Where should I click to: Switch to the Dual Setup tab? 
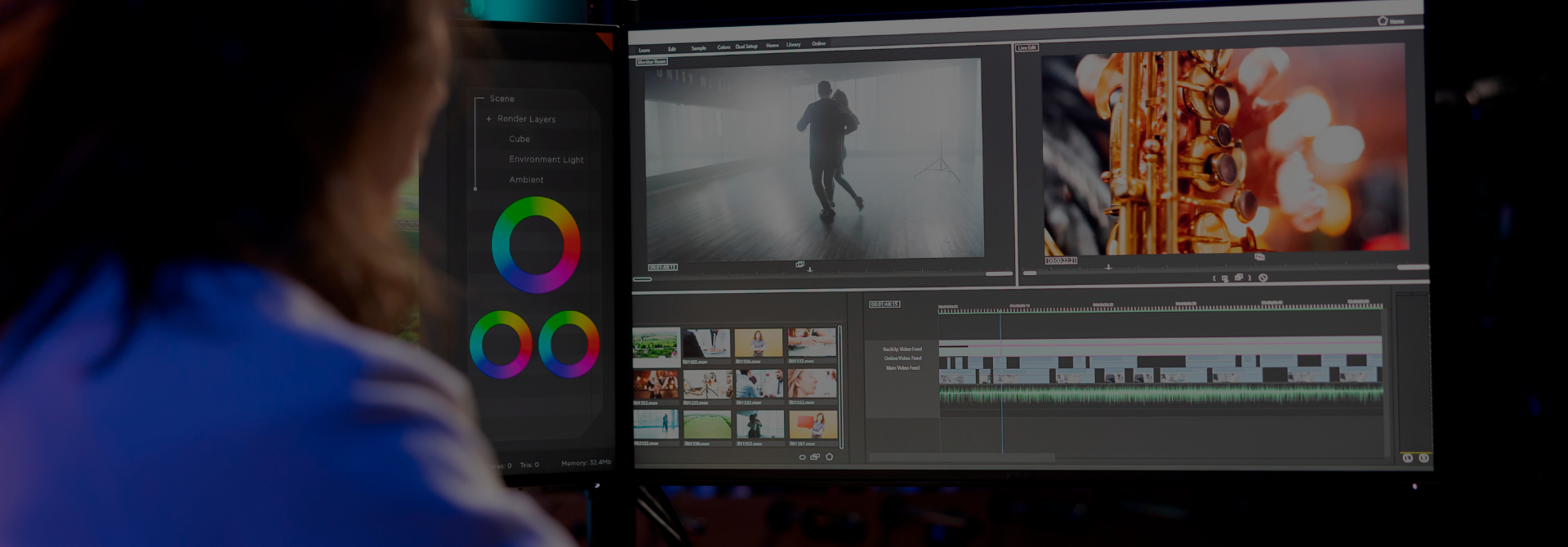coord(746,47)
